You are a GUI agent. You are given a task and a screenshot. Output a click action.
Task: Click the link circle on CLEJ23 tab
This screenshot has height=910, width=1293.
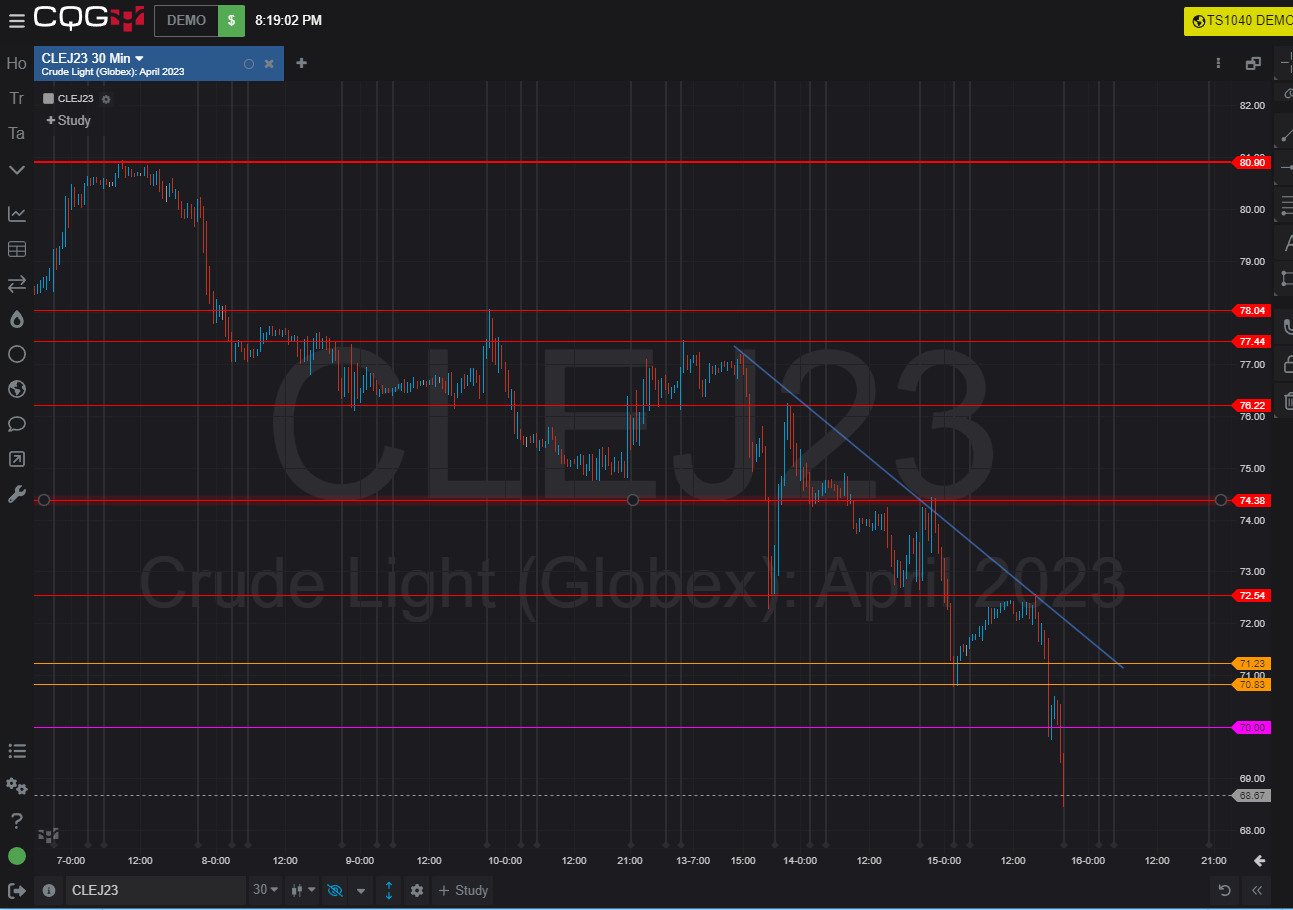click(249, 64)
